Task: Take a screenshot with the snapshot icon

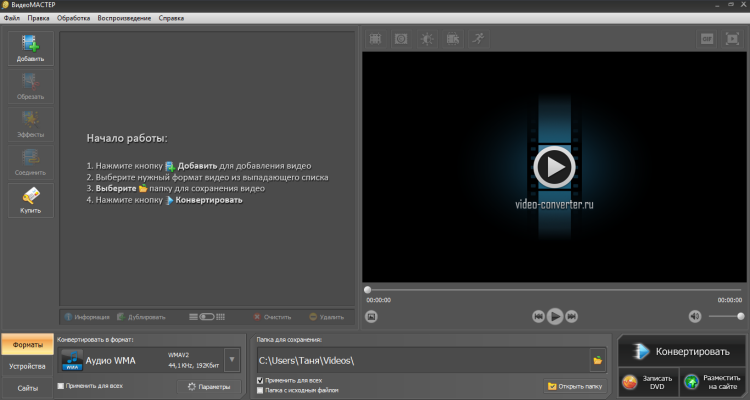Action: [371, 316]
